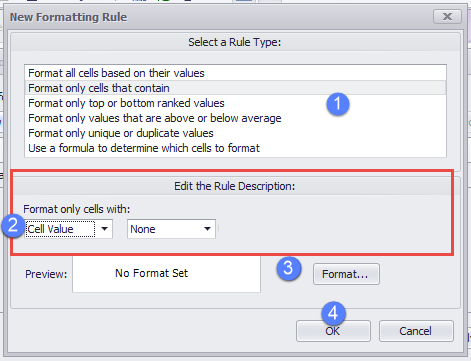
Task: Cancel the new formatting rule
Action: pos(416,331)
